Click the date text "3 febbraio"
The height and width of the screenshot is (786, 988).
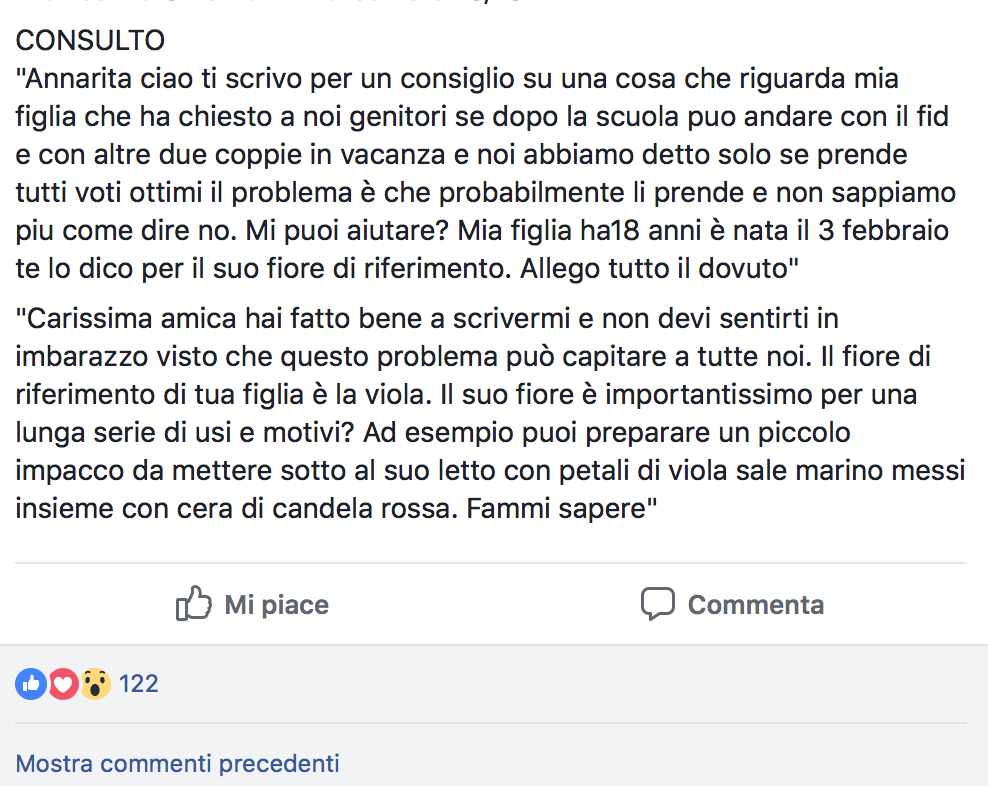tap(883, 231)
